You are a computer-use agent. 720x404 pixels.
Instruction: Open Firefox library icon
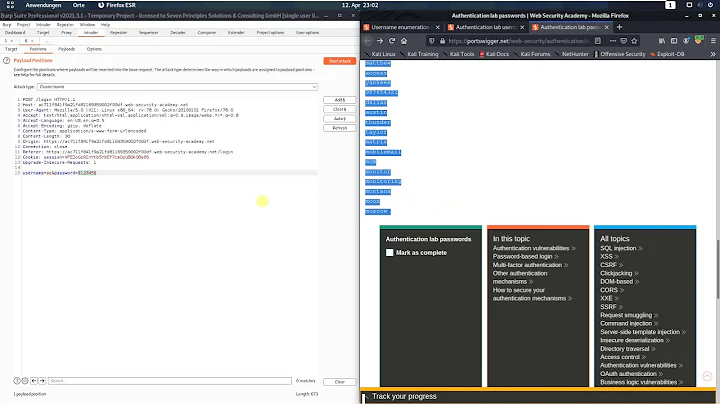[x=662, y=41]
